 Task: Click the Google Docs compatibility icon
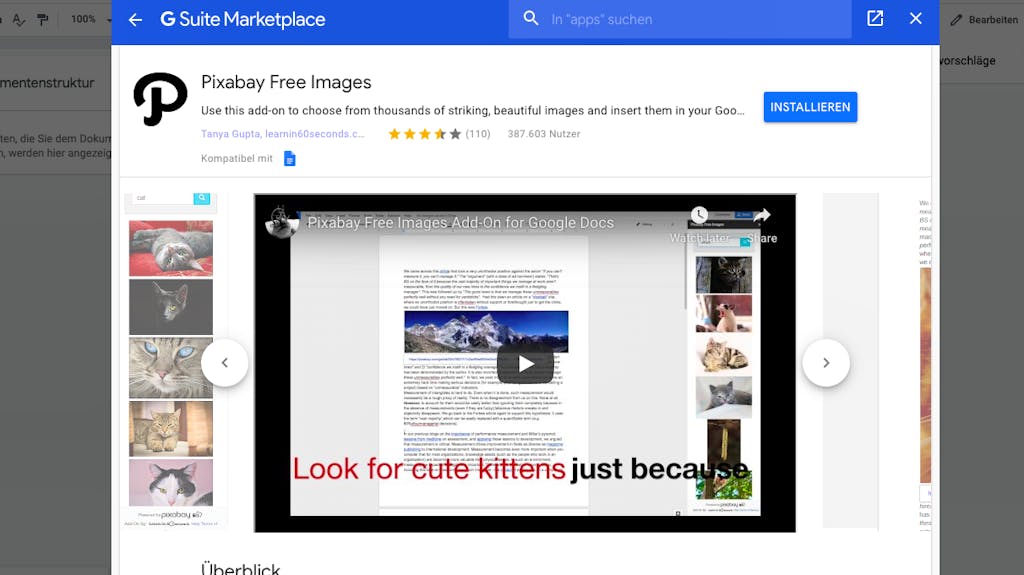pos(289,159)
